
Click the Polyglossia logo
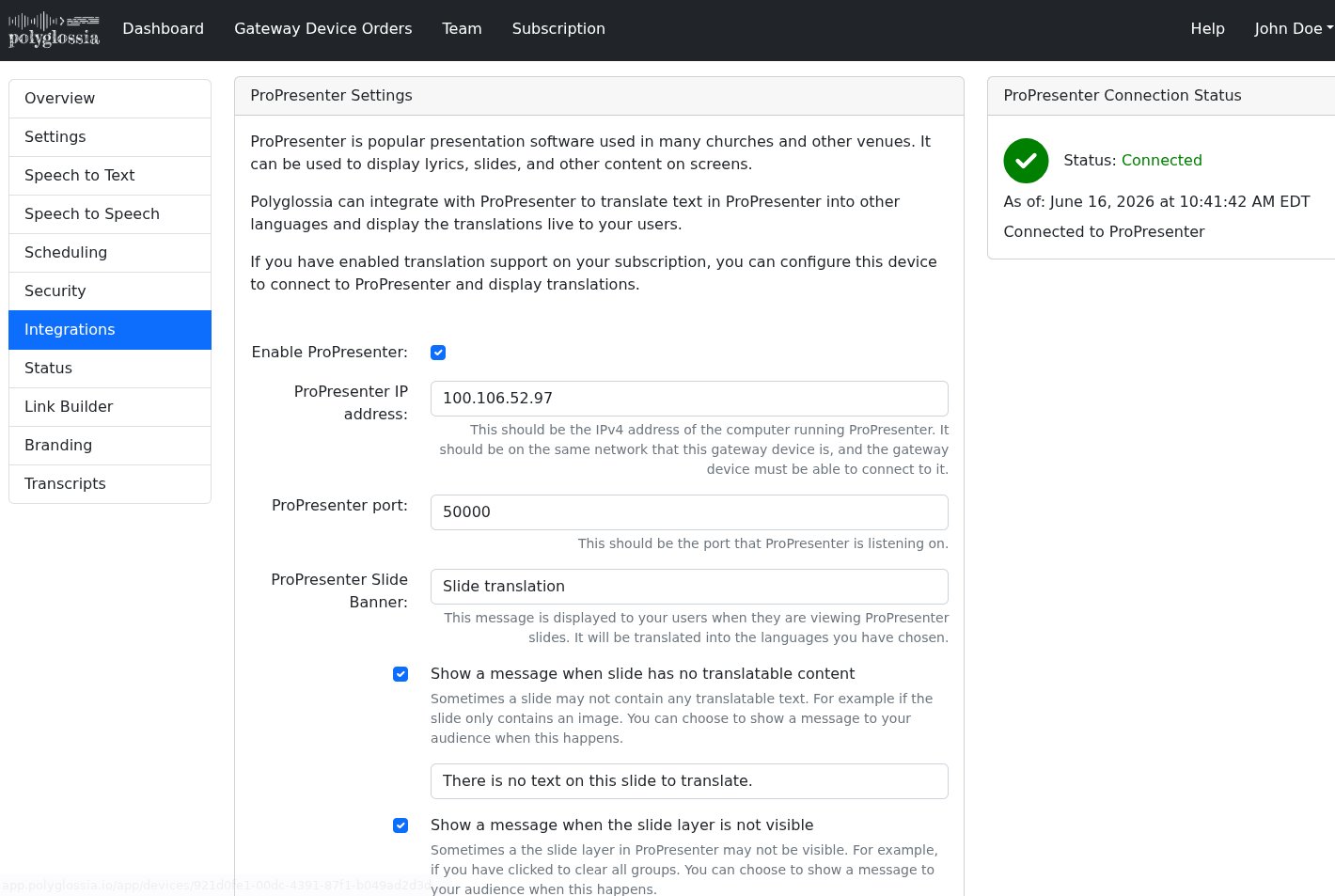[x=54, y=29]
